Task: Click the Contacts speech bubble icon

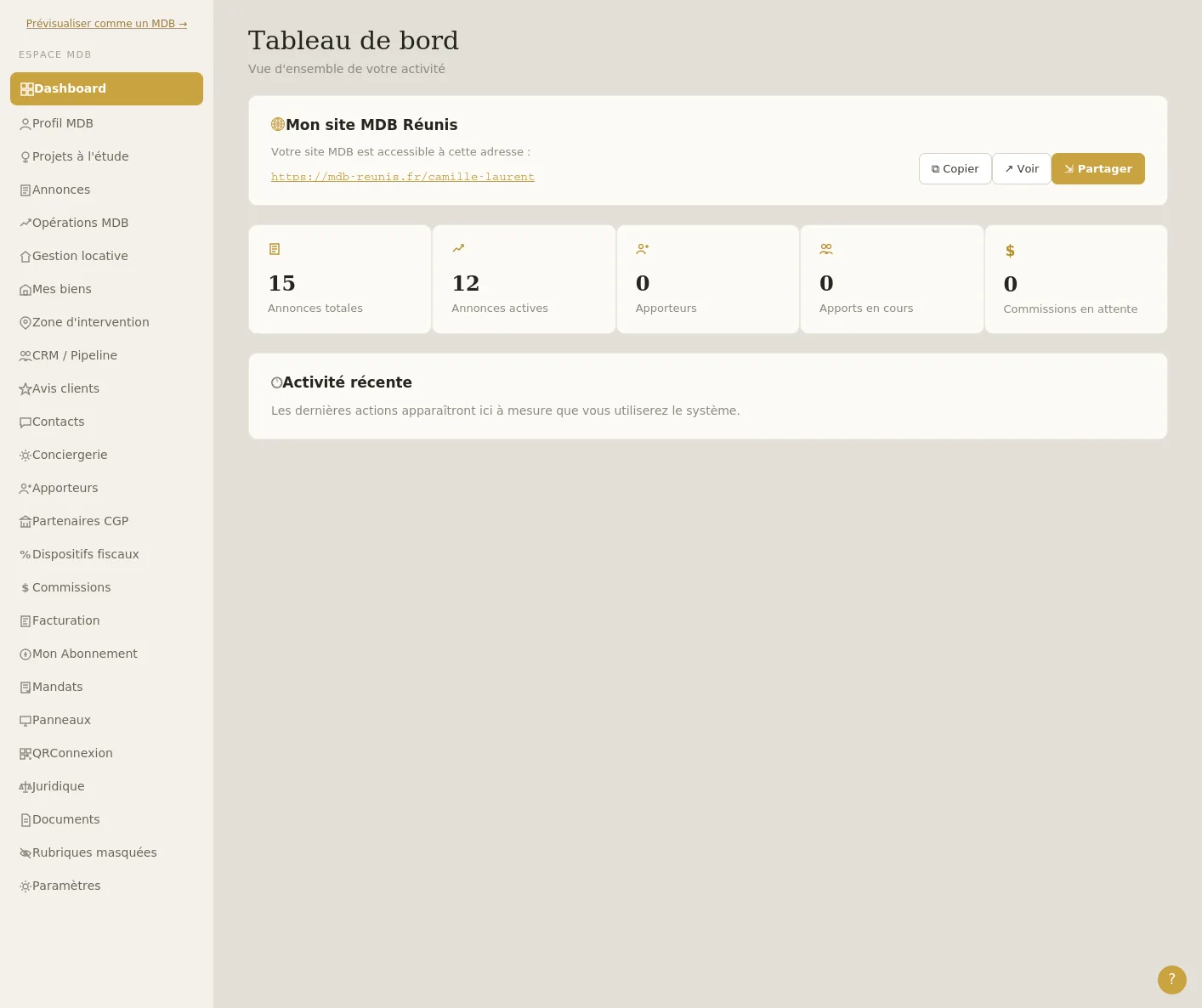Action: coord(26,422)
